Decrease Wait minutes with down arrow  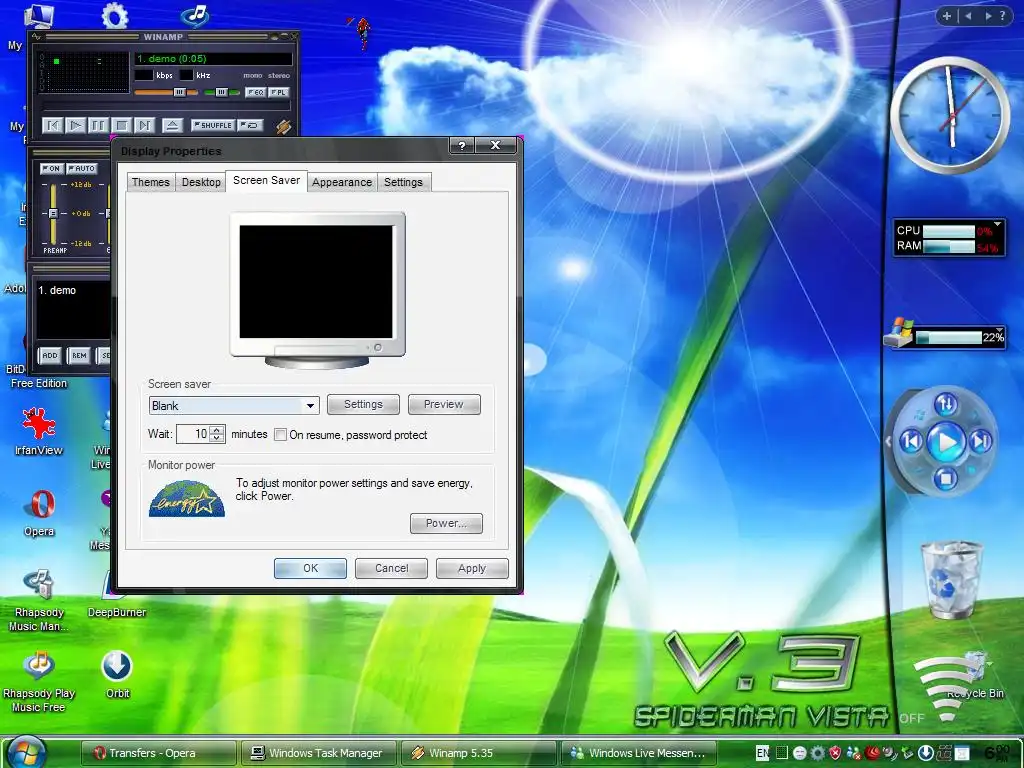click(217, 438)
